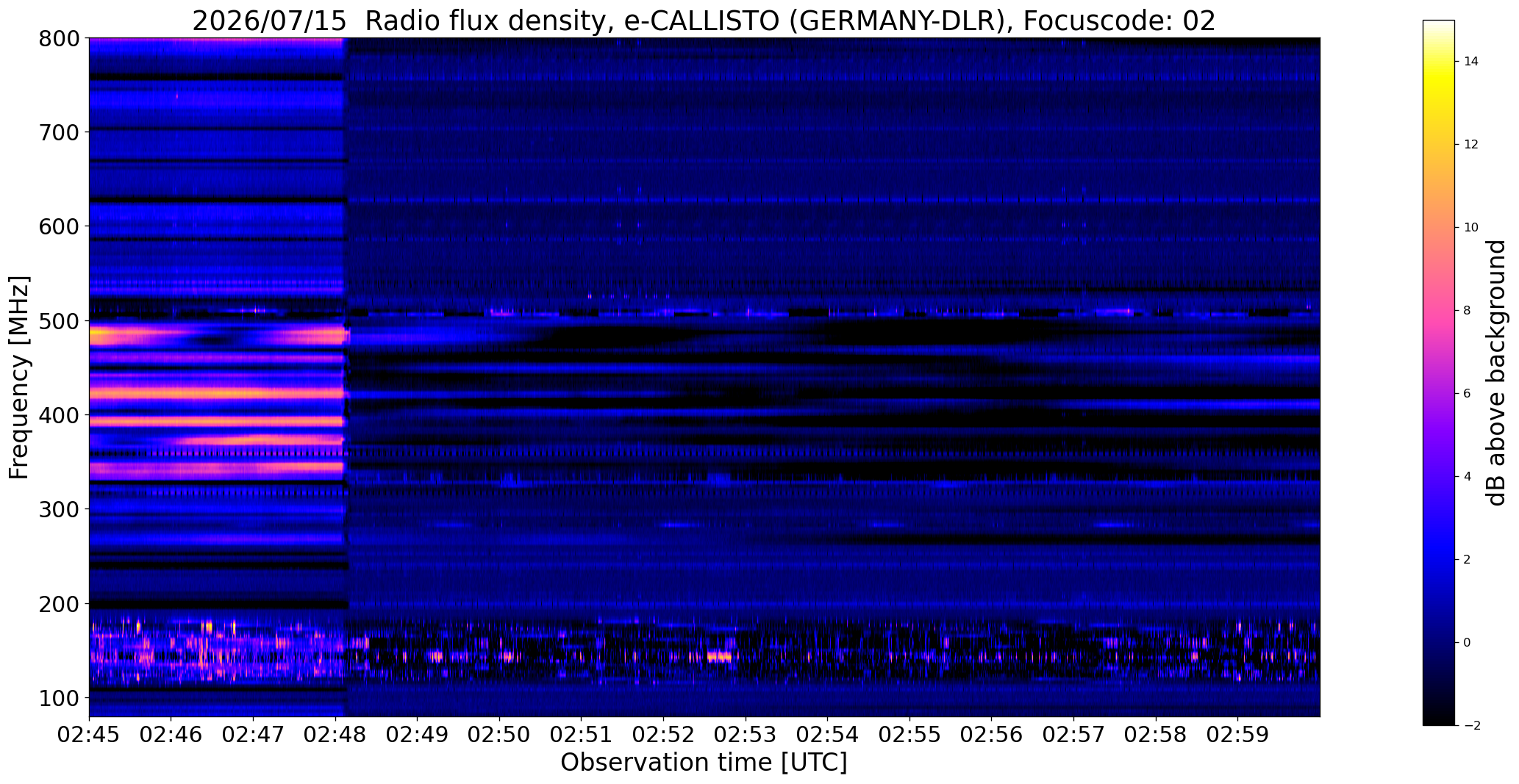The width and height of the screenshot is (1519, 784).
Task: Click the dB above background colorbar label
Action: 1495,373
